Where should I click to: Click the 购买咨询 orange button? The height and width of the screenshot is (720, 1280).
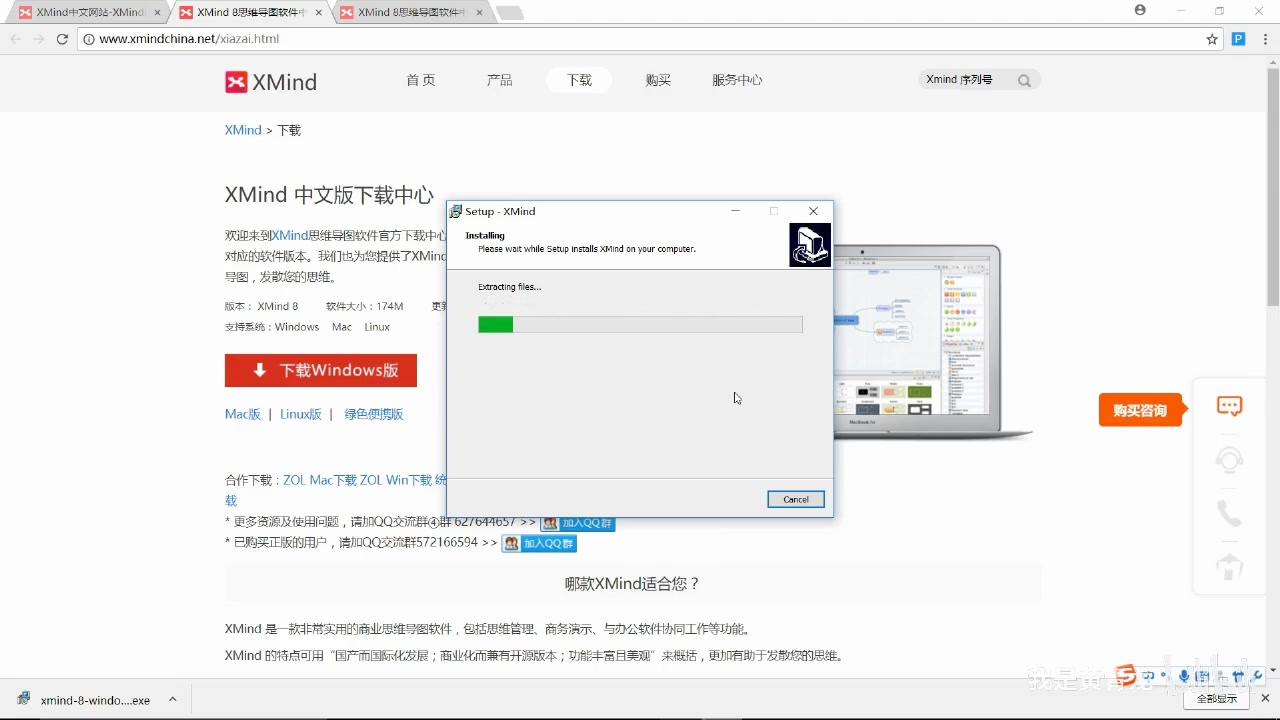(1140, 410)
